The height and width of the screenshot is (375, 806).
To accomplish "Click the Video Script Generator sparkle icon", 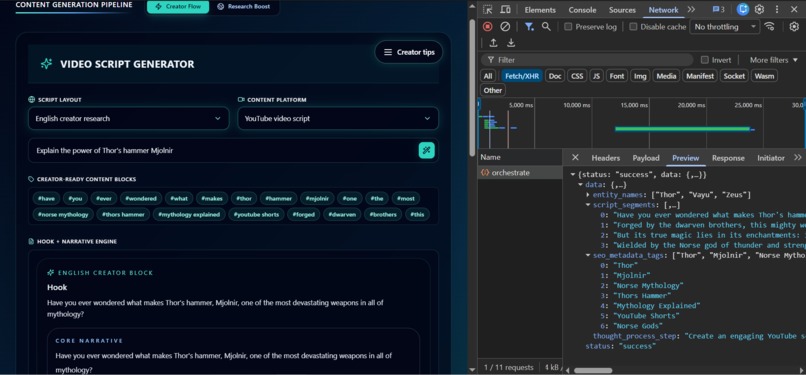I will tap(46, 64).
